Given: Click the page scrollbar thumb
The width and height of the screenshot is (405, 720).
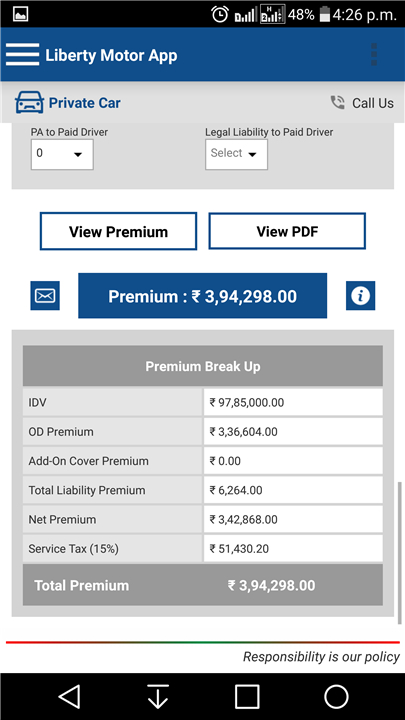Looking at the screenshot, I should click(x=399, y=552).
